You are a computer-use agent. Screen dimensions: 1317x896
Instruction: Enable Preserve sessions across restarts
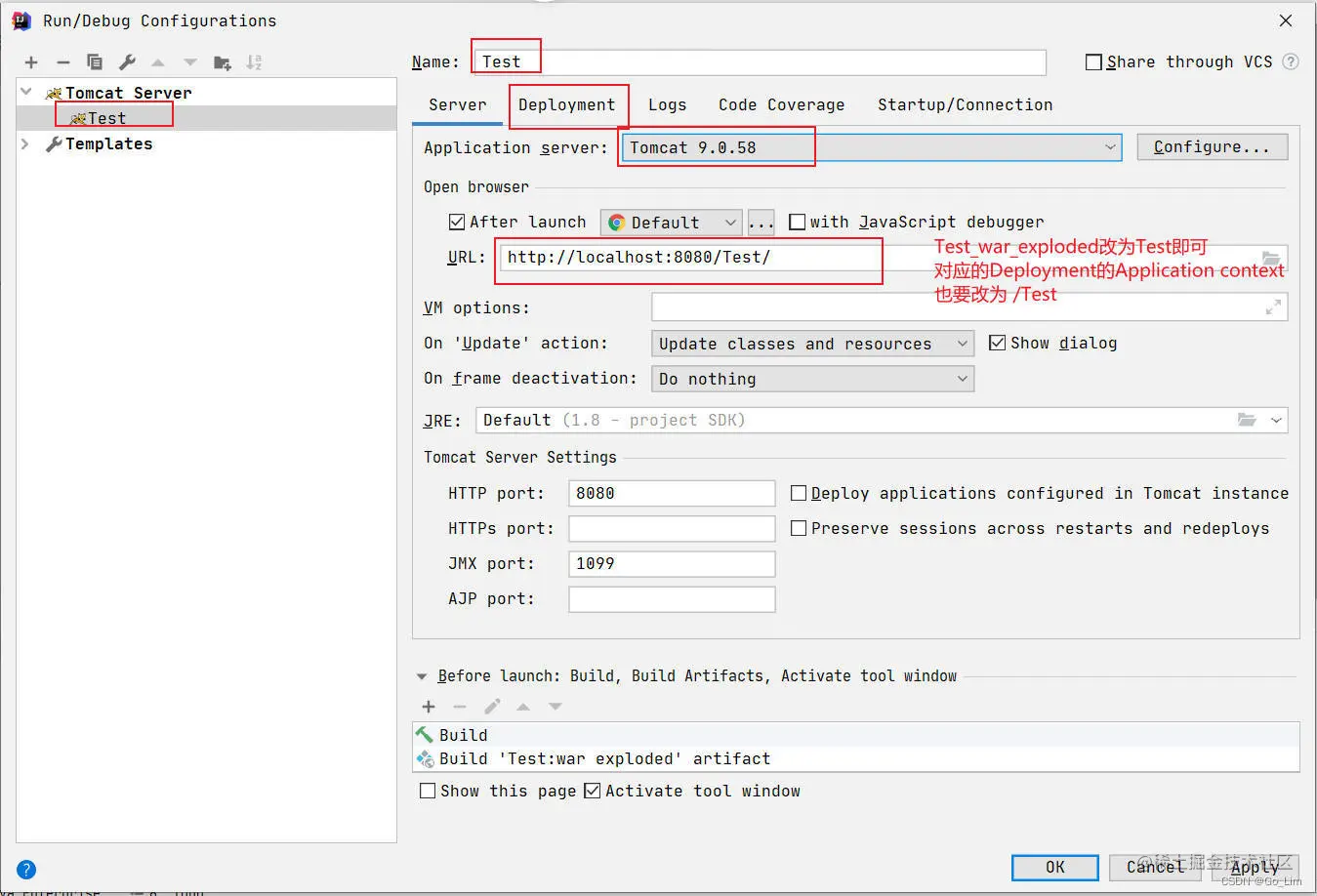pos(799,528)
